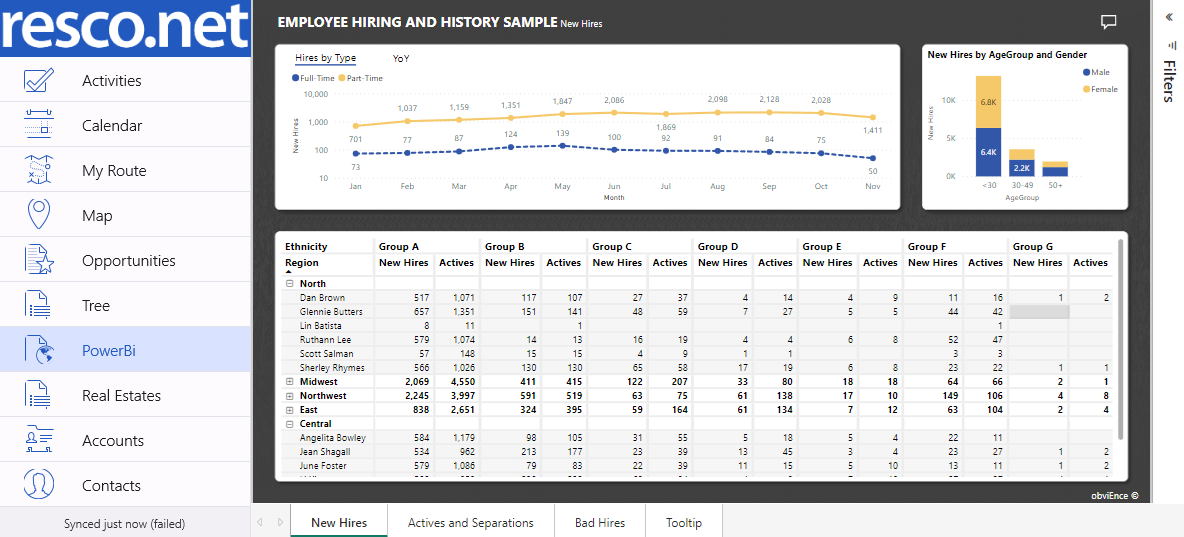Image resolution: width=1184 pixels, height=537 pixels.
Task: Click the Opportunities sidebar icon
Action: click(38, 260)
